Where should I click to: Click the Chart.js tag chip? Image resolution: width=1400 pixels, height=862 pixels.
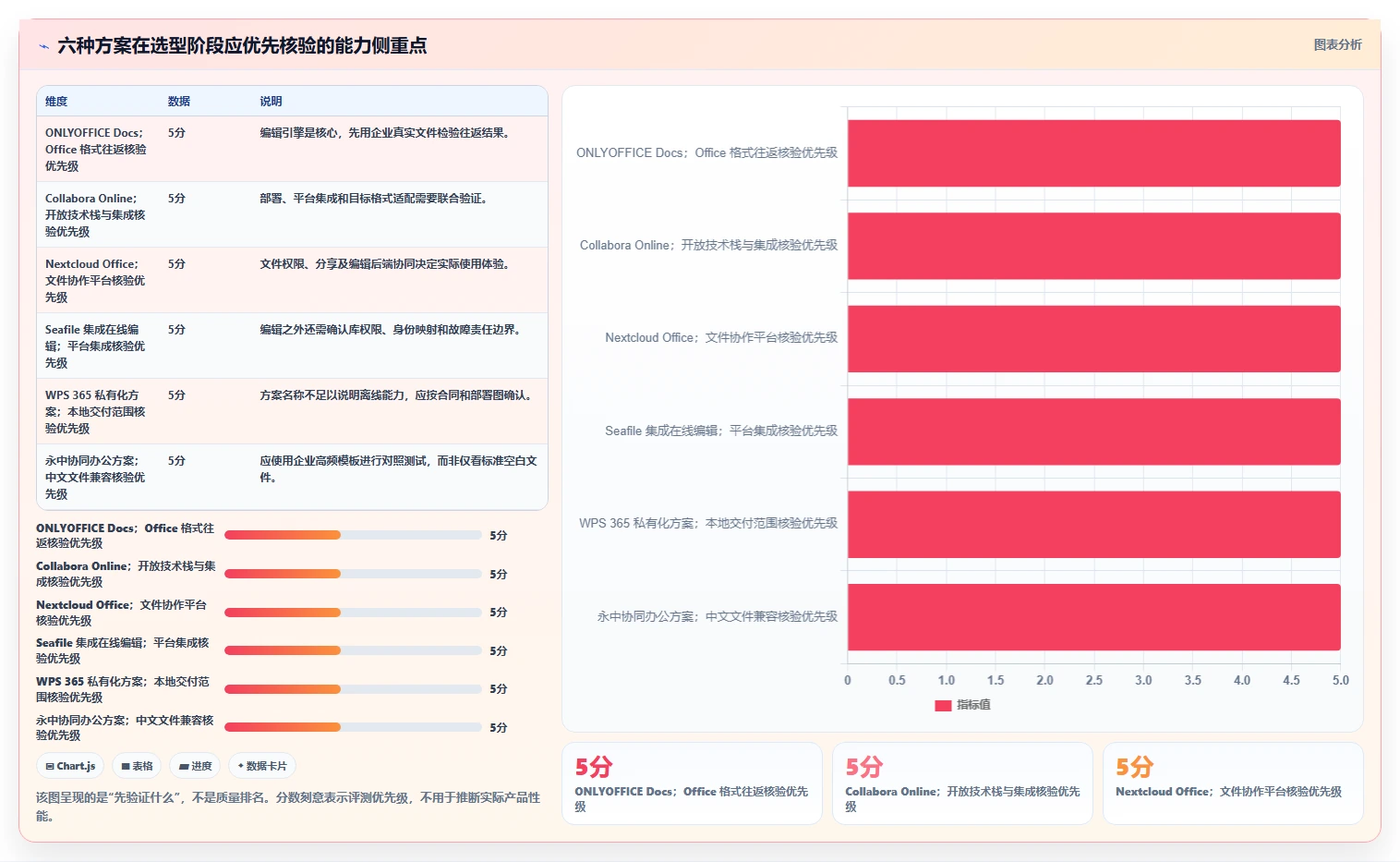click(71, 766)
